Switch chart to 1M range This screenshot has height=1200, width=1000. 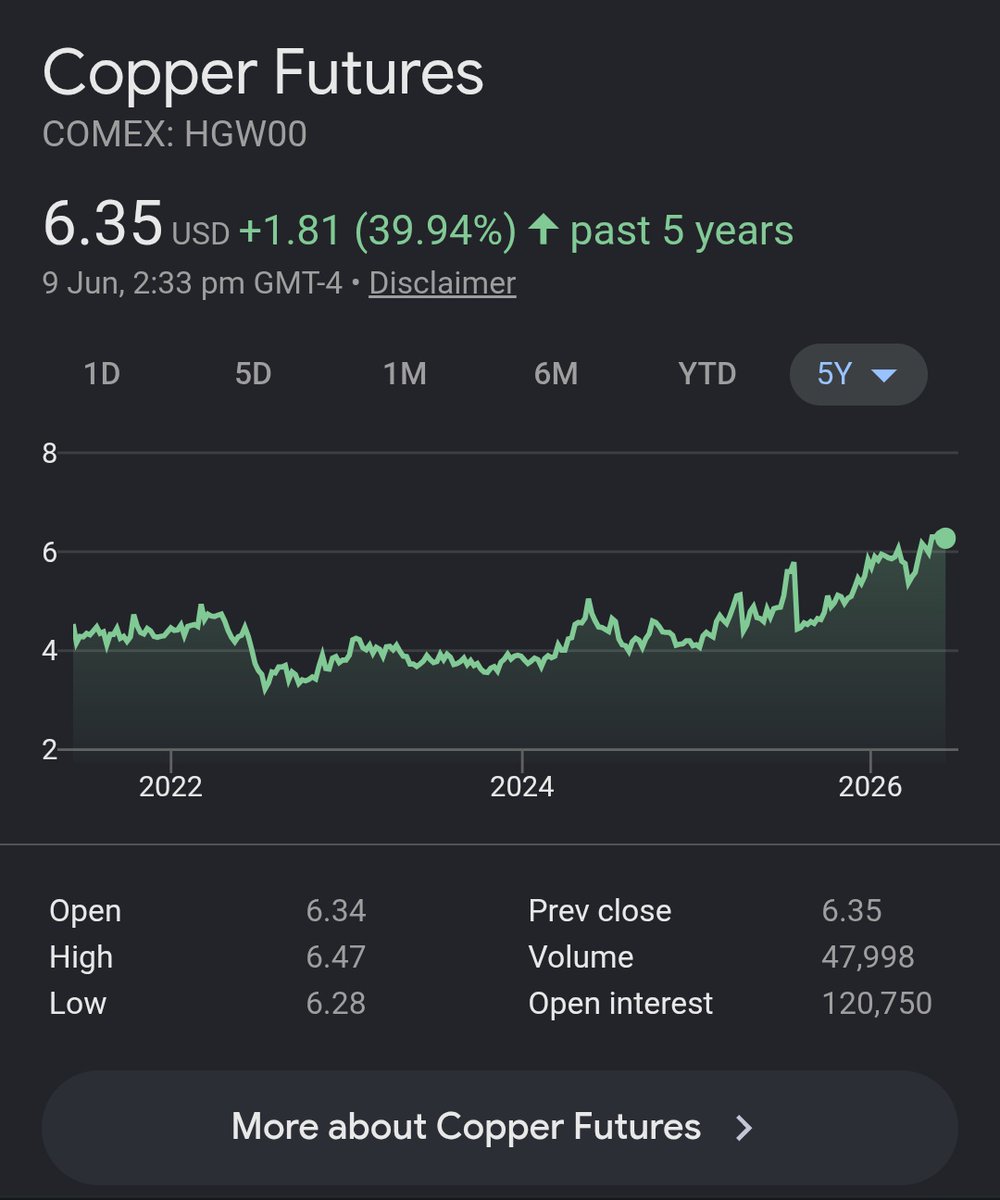(405, 374)
